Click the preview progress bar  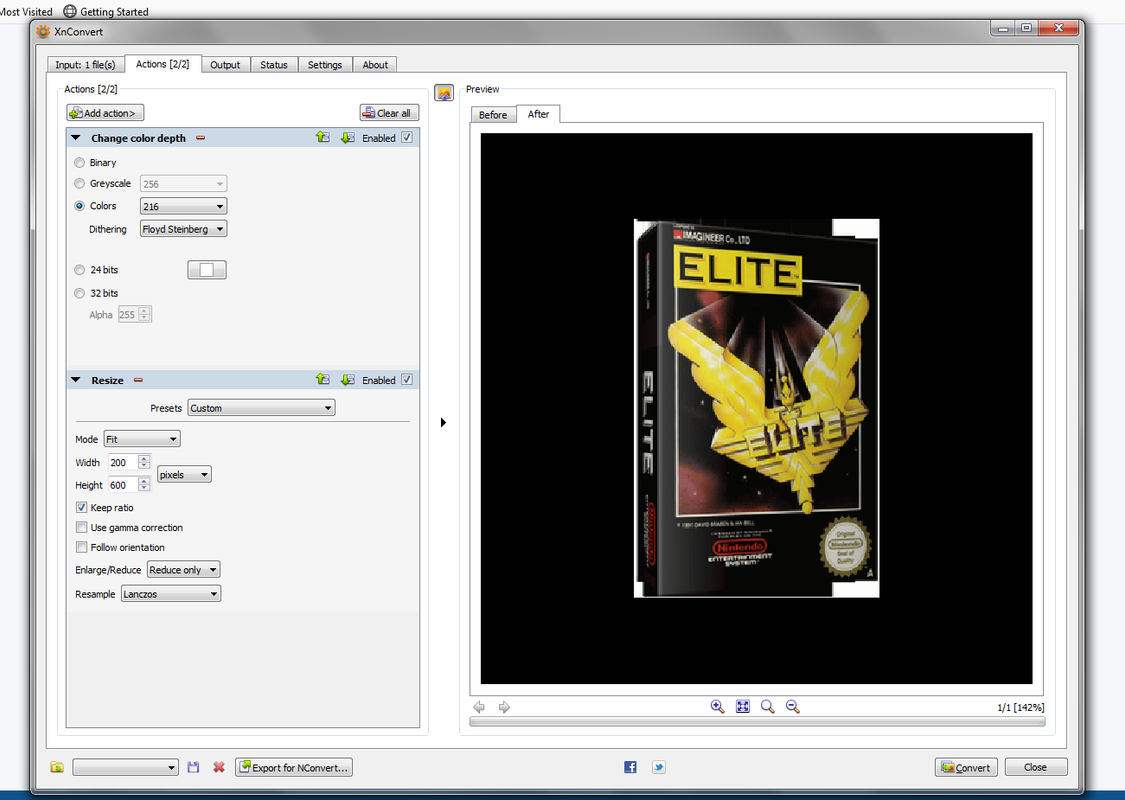(x=757, y=722)
